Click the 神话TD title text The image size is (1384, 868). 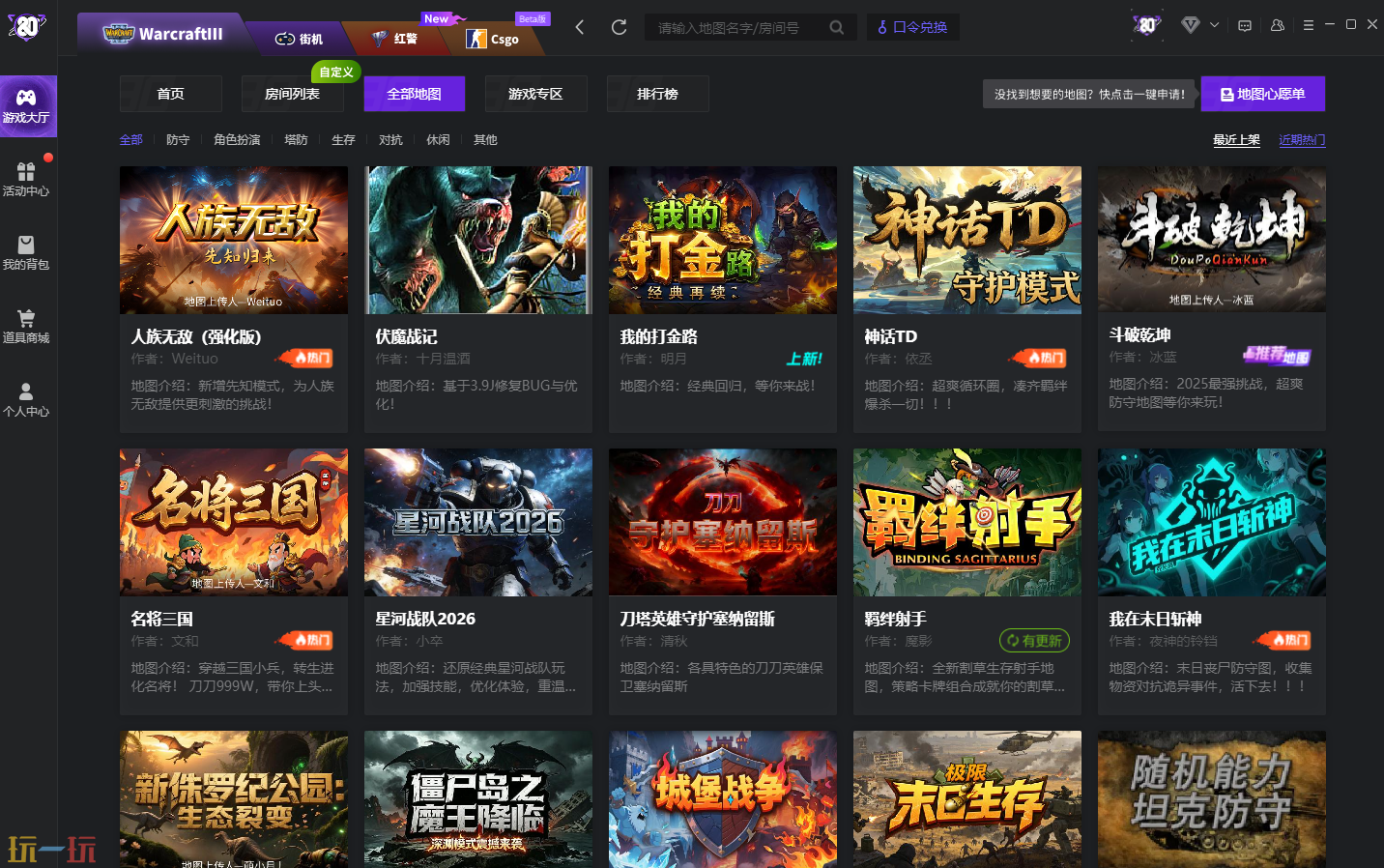[891, 336]
